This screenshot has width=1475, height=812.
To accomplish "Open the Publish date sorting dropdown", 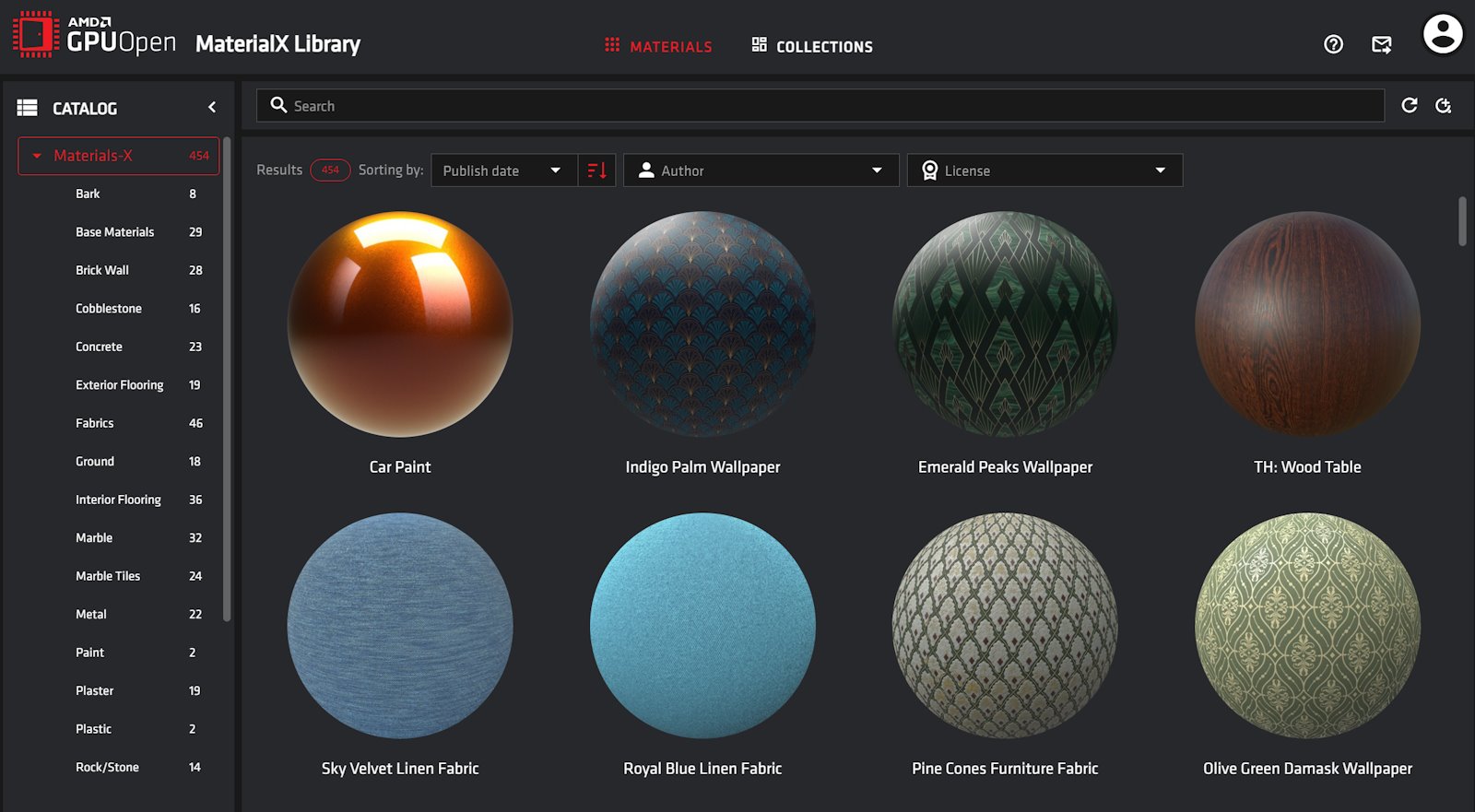I will tap(503, 171).
